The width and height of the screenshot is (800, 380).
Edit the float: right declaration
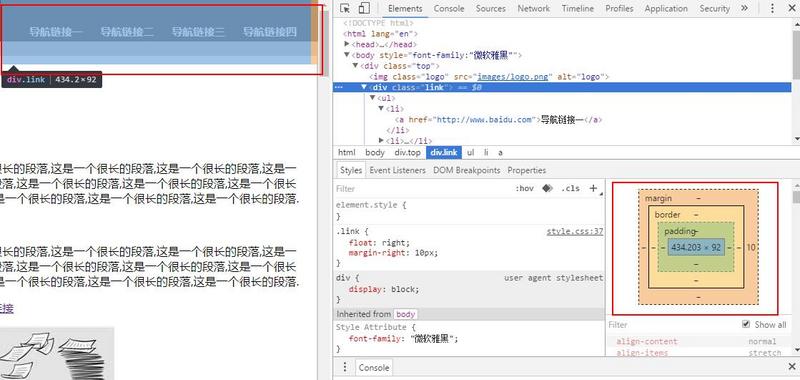[379, 243]
